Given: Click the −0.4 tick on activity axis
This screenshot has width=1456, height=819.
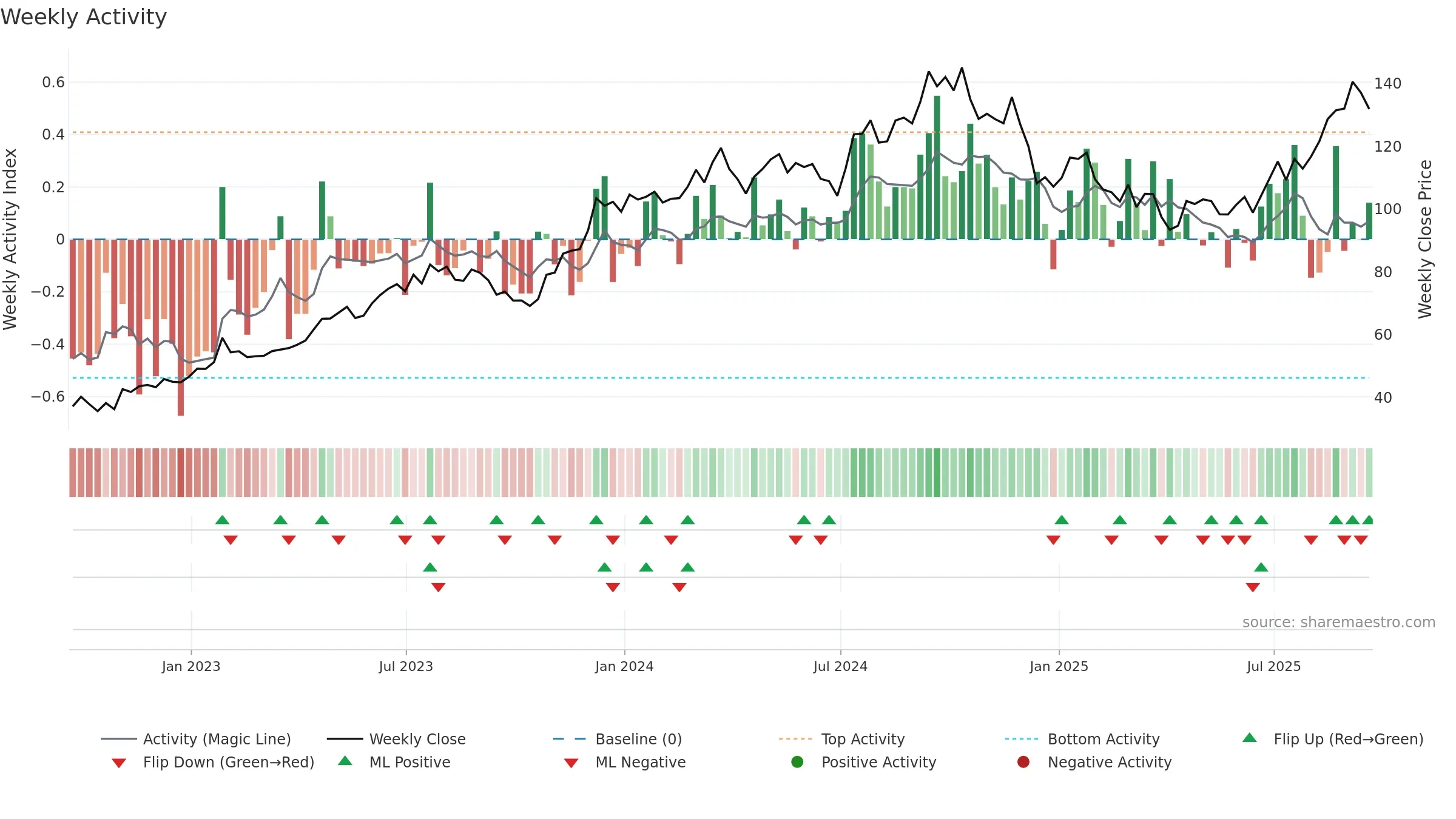Looking at the screenshot, I should click(x=48, y=344).
